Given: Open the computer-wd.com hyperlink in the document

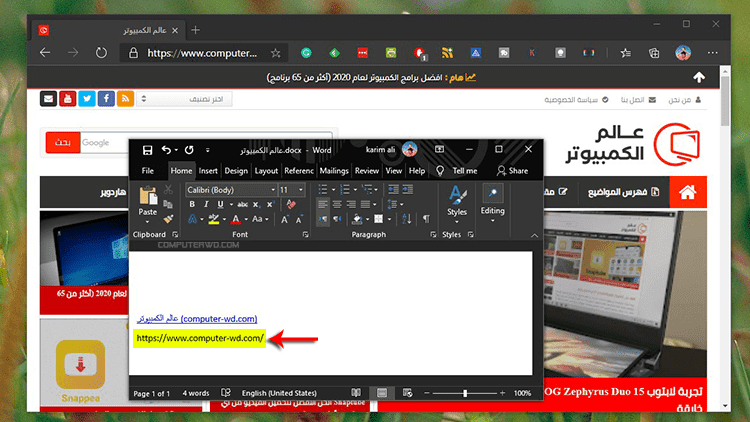Looking at the screenshot, I should point(197,319).
